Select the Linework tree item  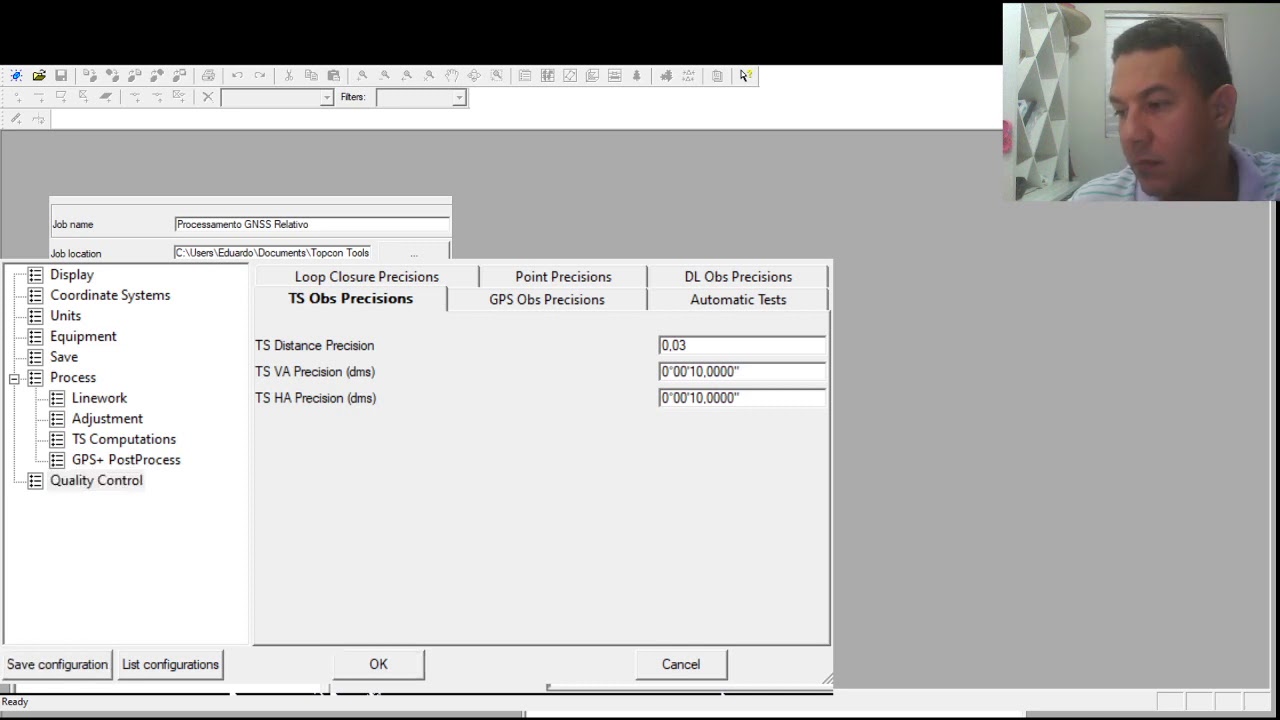tap(99, 398)
